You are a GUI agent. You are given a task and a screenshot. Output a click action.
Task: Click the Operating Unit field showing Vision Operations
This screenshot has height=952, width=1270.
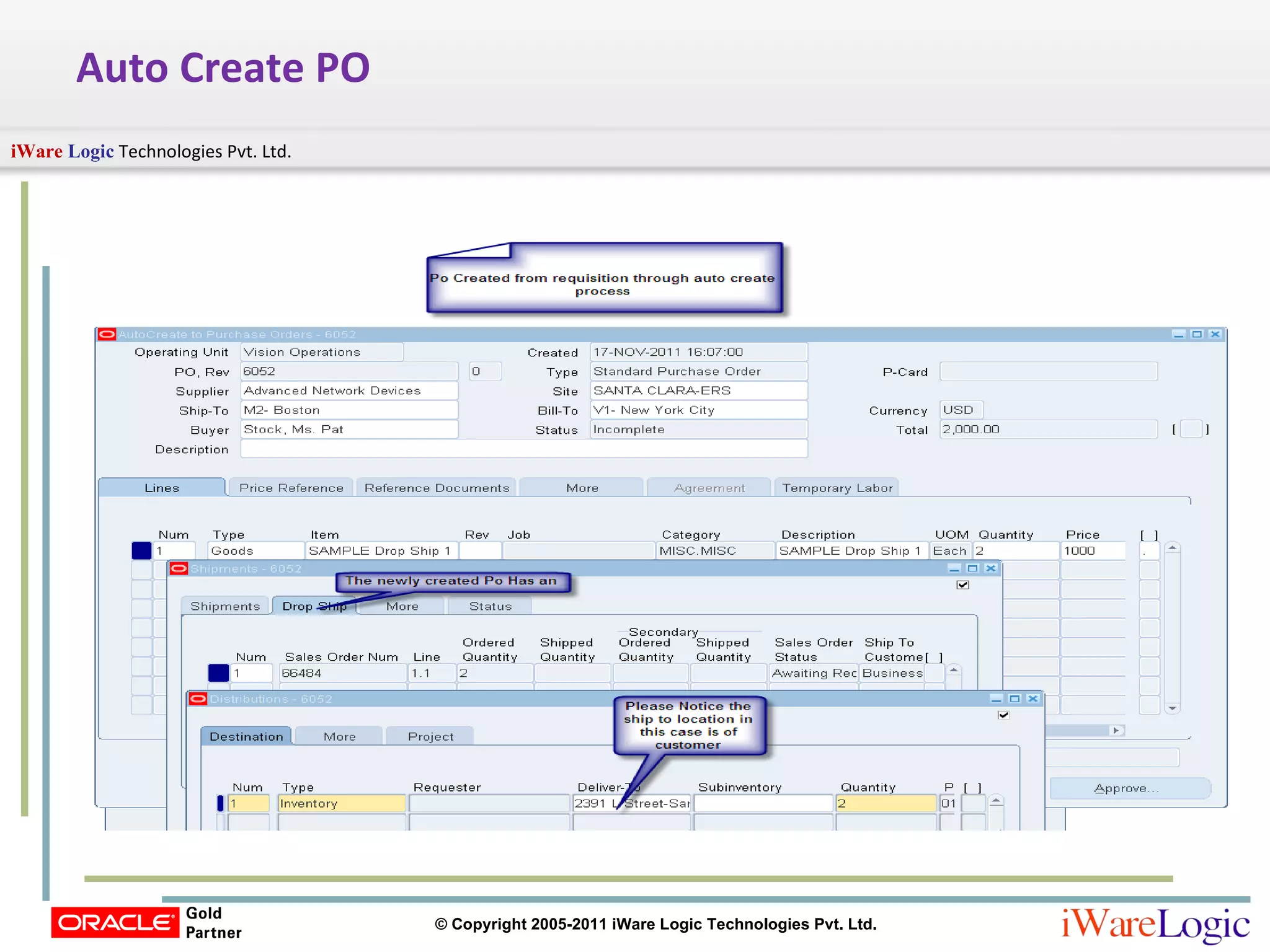[322, 352]
